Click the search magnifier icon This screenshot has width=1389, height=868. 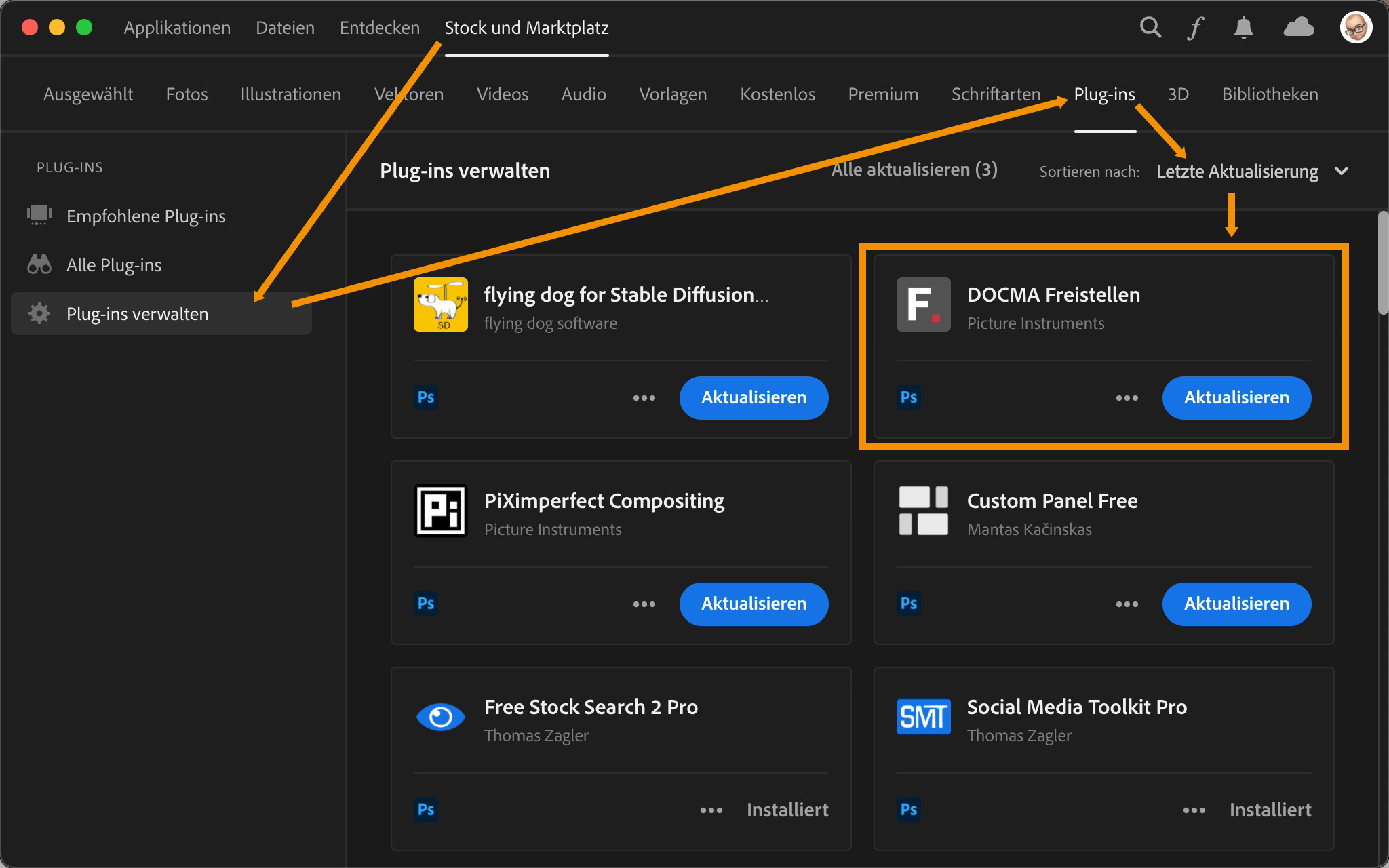pos(1150,28)
